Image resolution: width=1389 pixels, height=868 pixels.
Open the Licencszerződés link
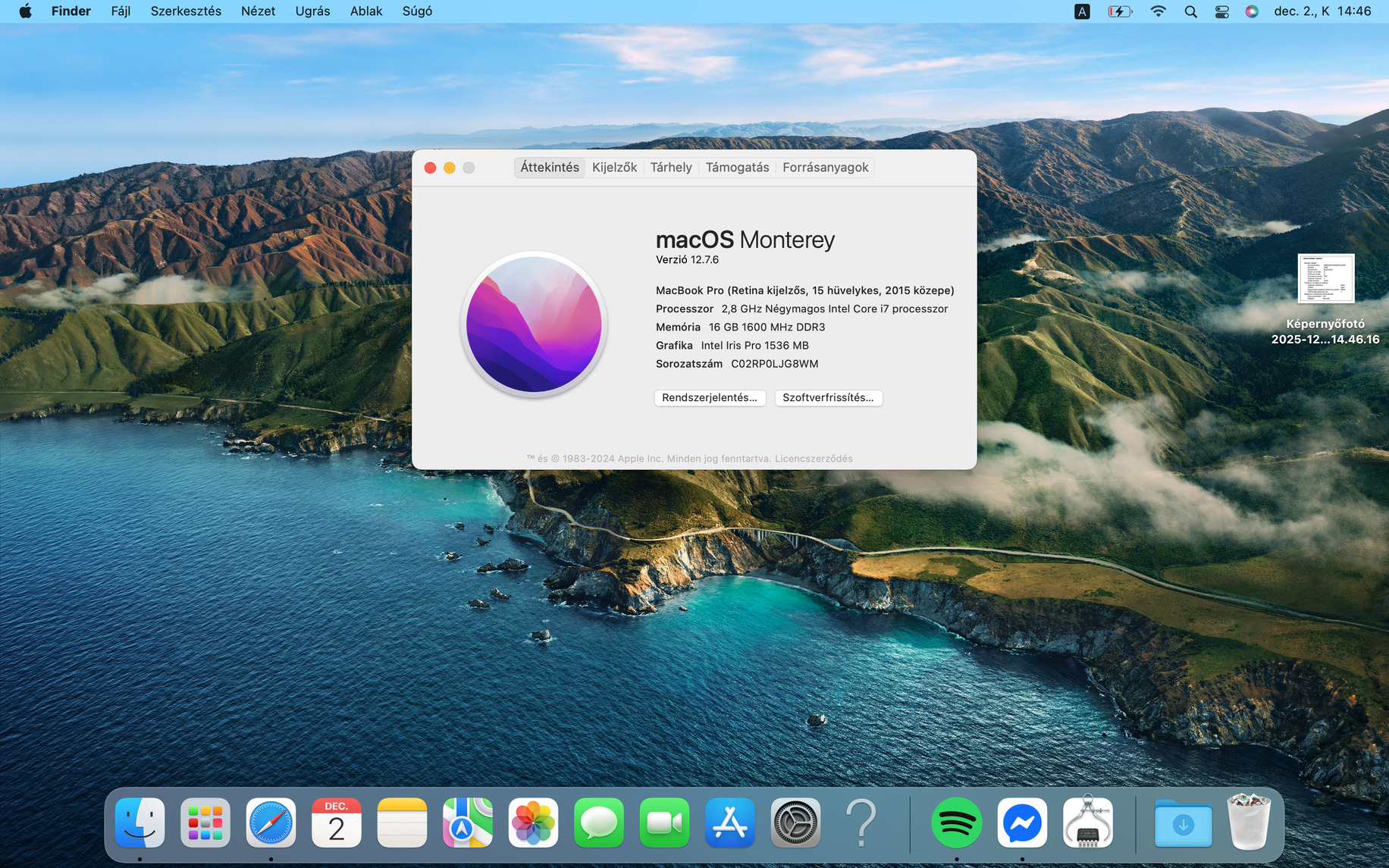(814, 459)
